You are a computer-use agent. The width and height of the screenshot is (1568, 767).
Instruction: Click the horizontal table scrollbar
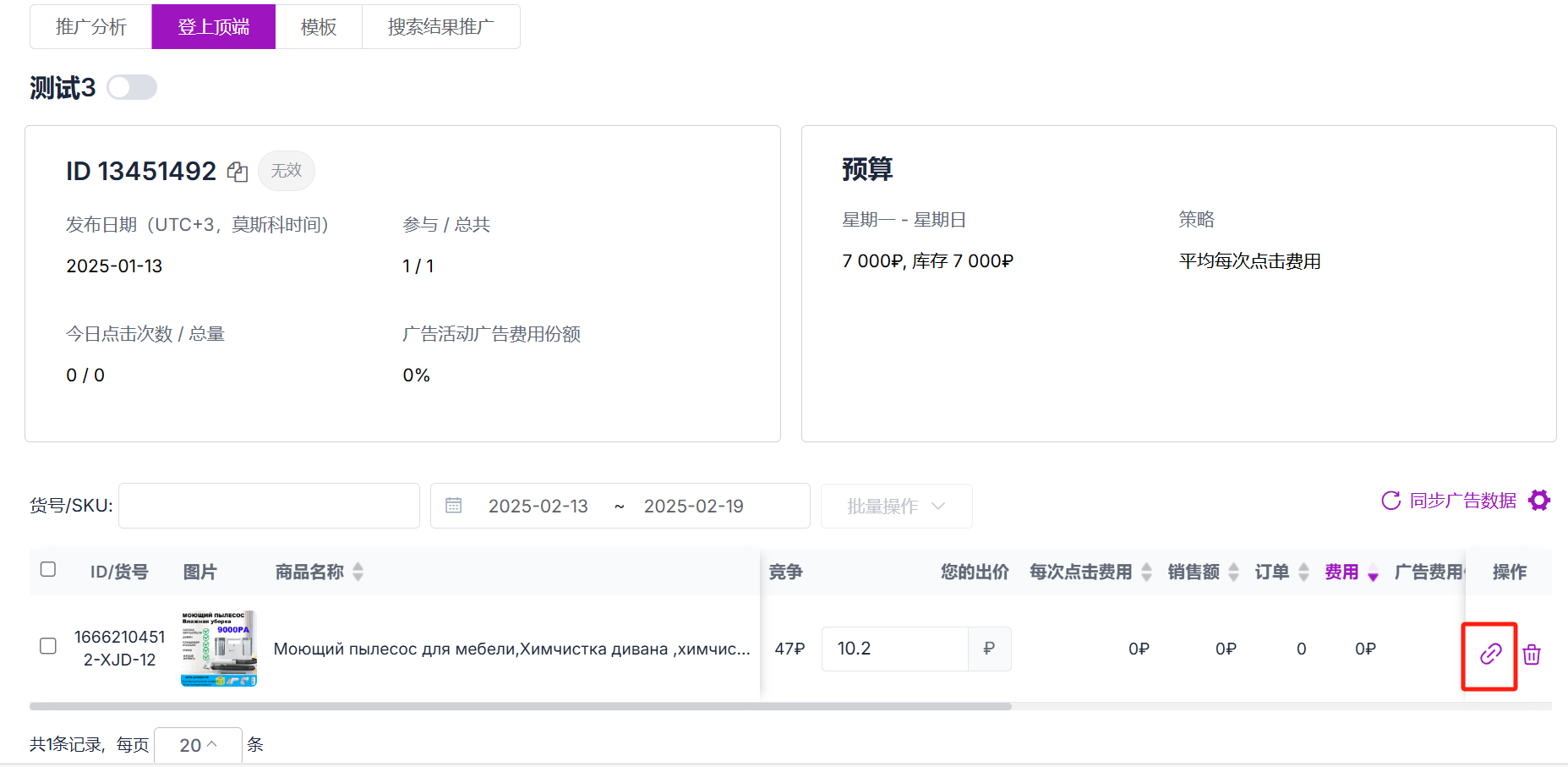point(520,706)
